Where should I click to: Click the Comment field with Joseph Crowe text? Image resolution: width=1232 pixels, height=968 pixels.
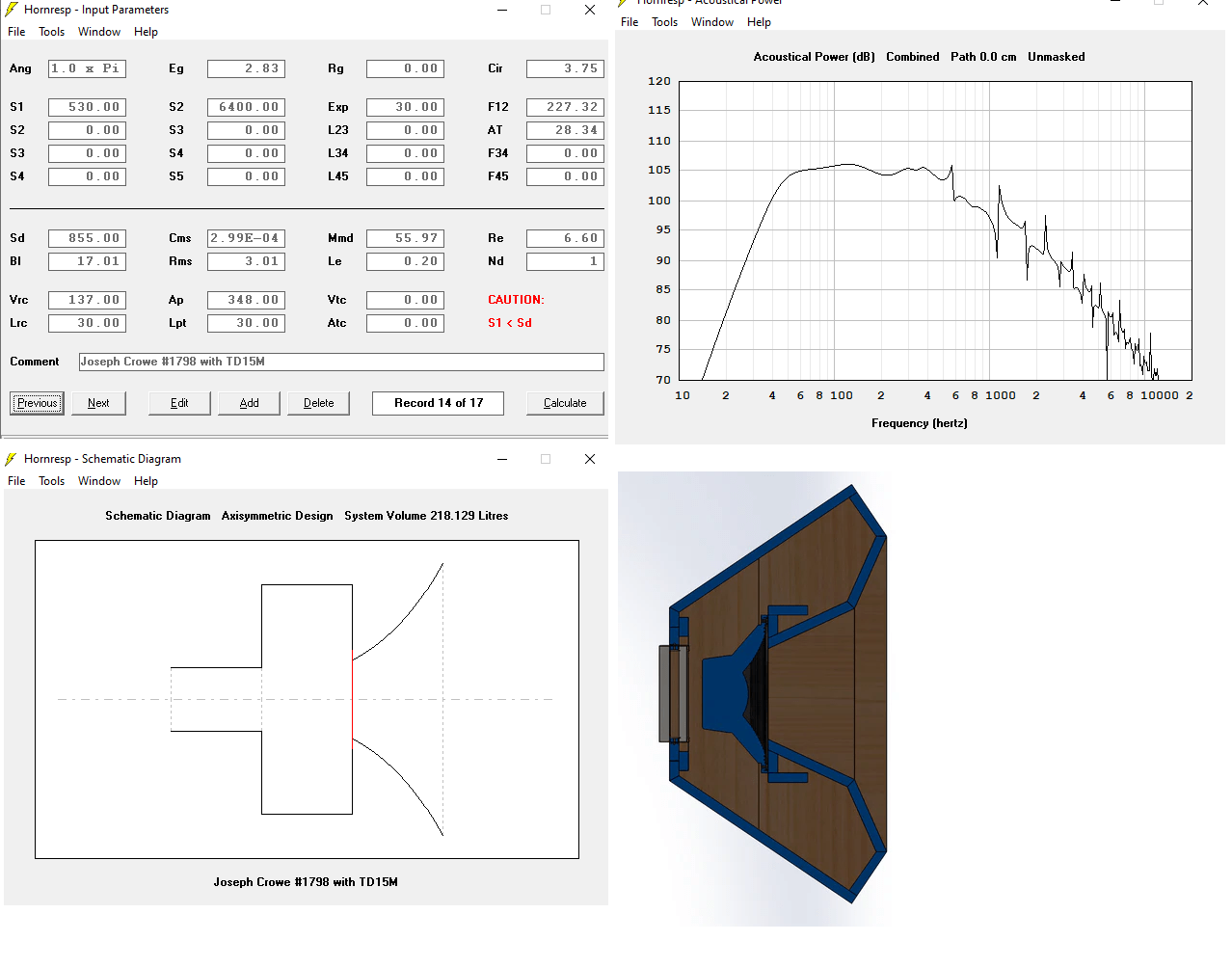point(341,362)
